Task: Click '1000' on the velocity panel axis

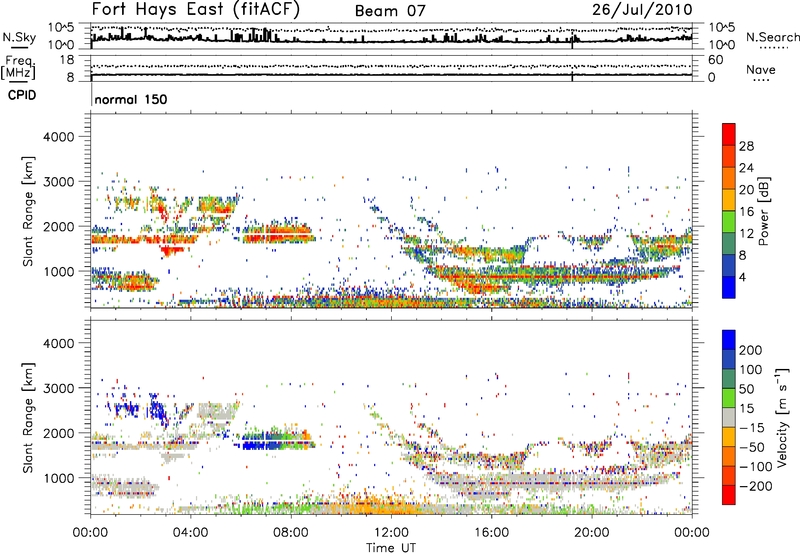Action: [59, 478]
